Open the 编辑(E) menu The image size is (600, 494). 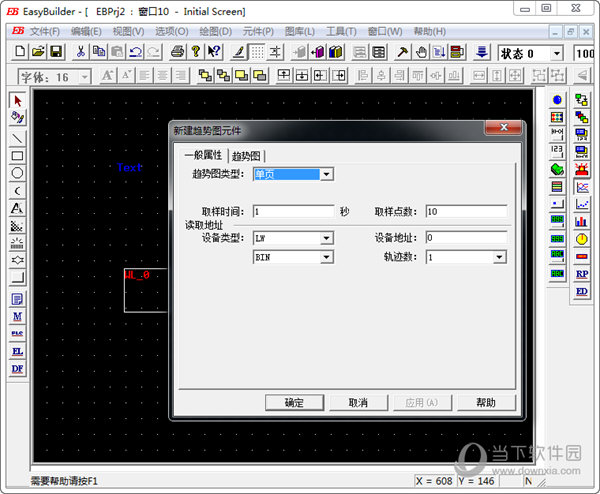(86, 31)
